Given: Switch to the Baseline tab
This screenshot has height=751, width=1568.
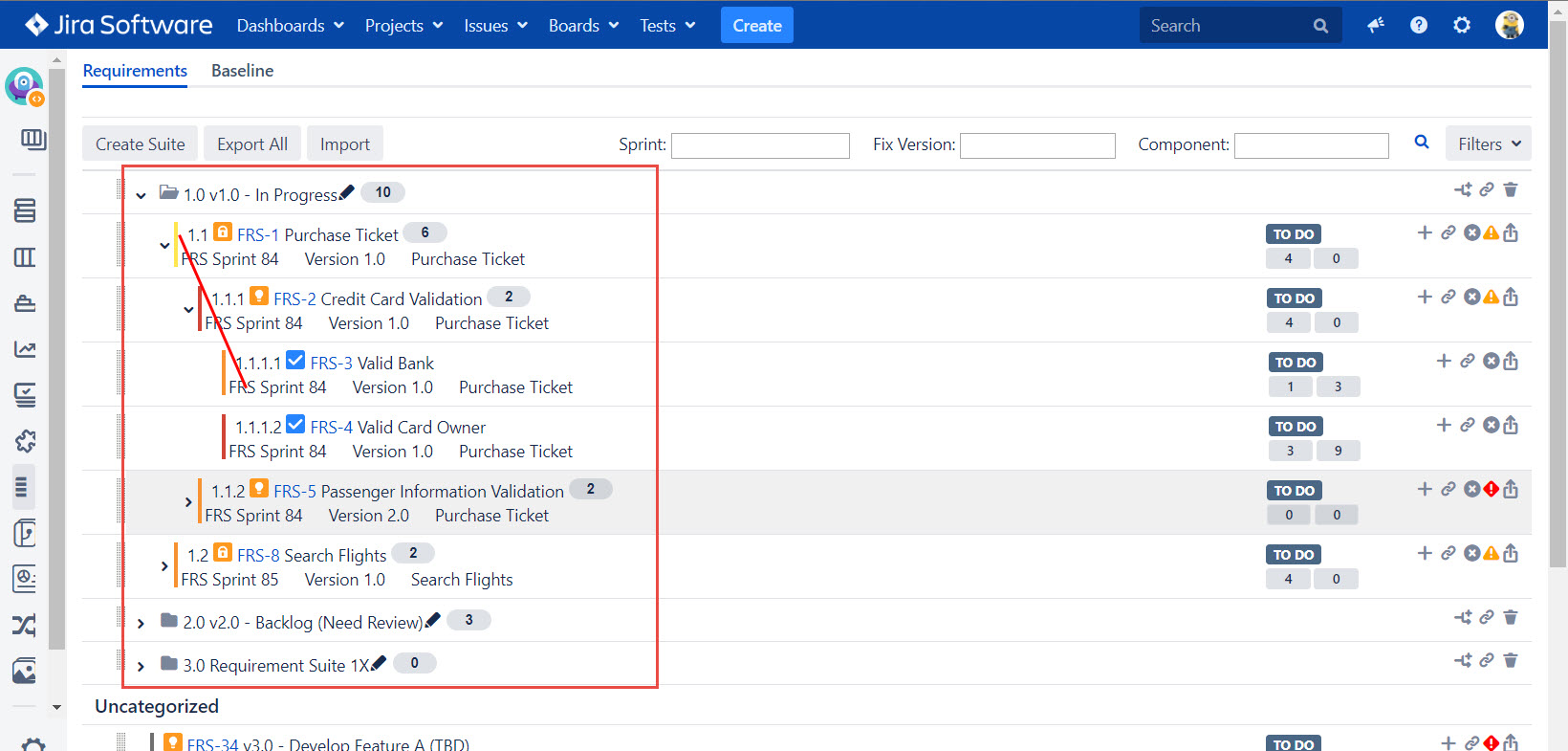Looking at the screenshot, I should (x=242, y=71).
